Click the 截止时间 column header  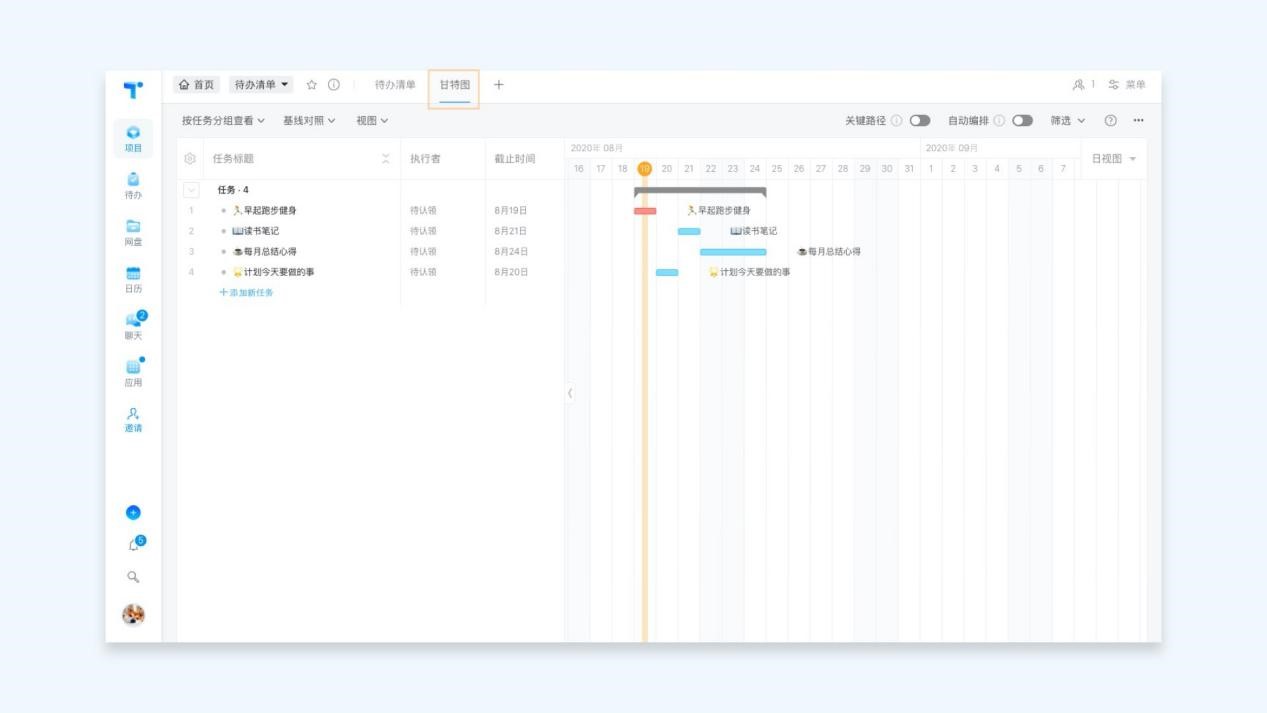(x=515, y=159)
